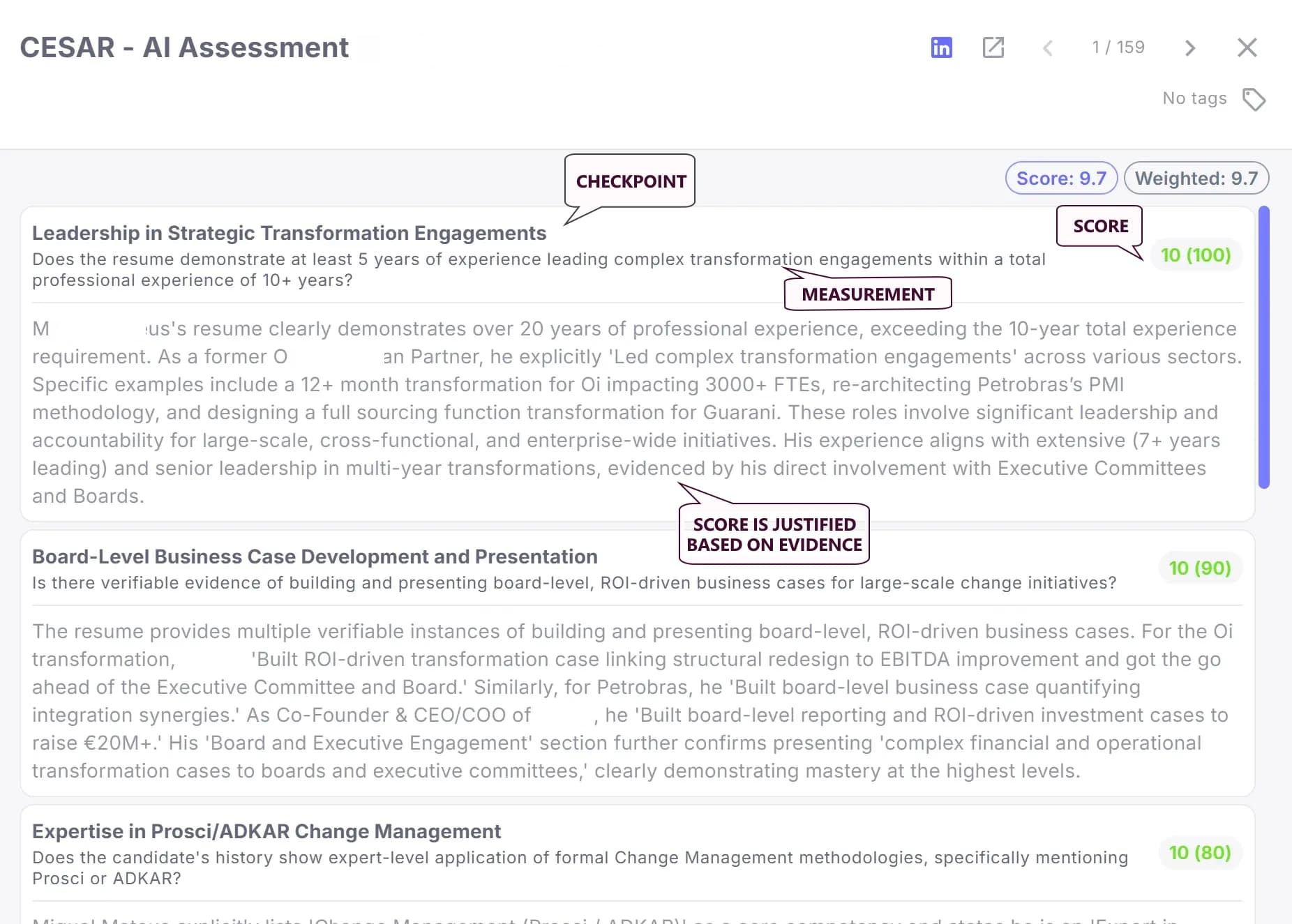The image size is (1292, 924).
Task: Close the CESAR AI Assessment view
Action: click(x=1247, y=47)
